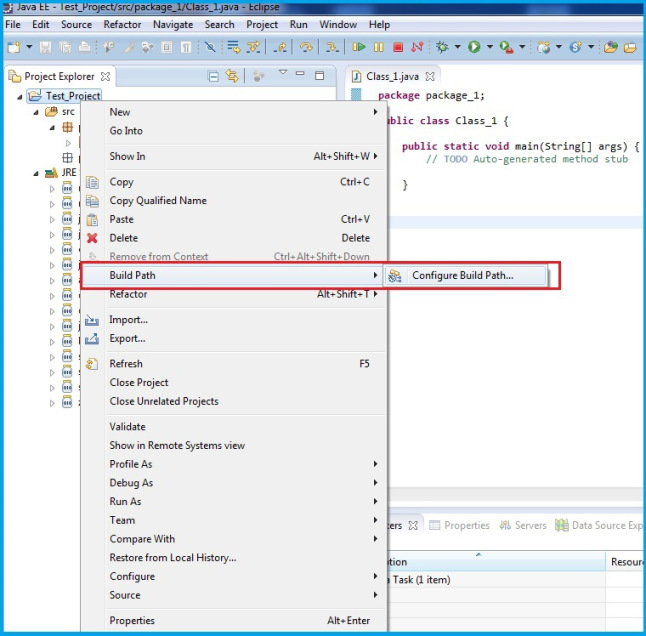
Task: Open the Window menu
Action: click(338, 25)
